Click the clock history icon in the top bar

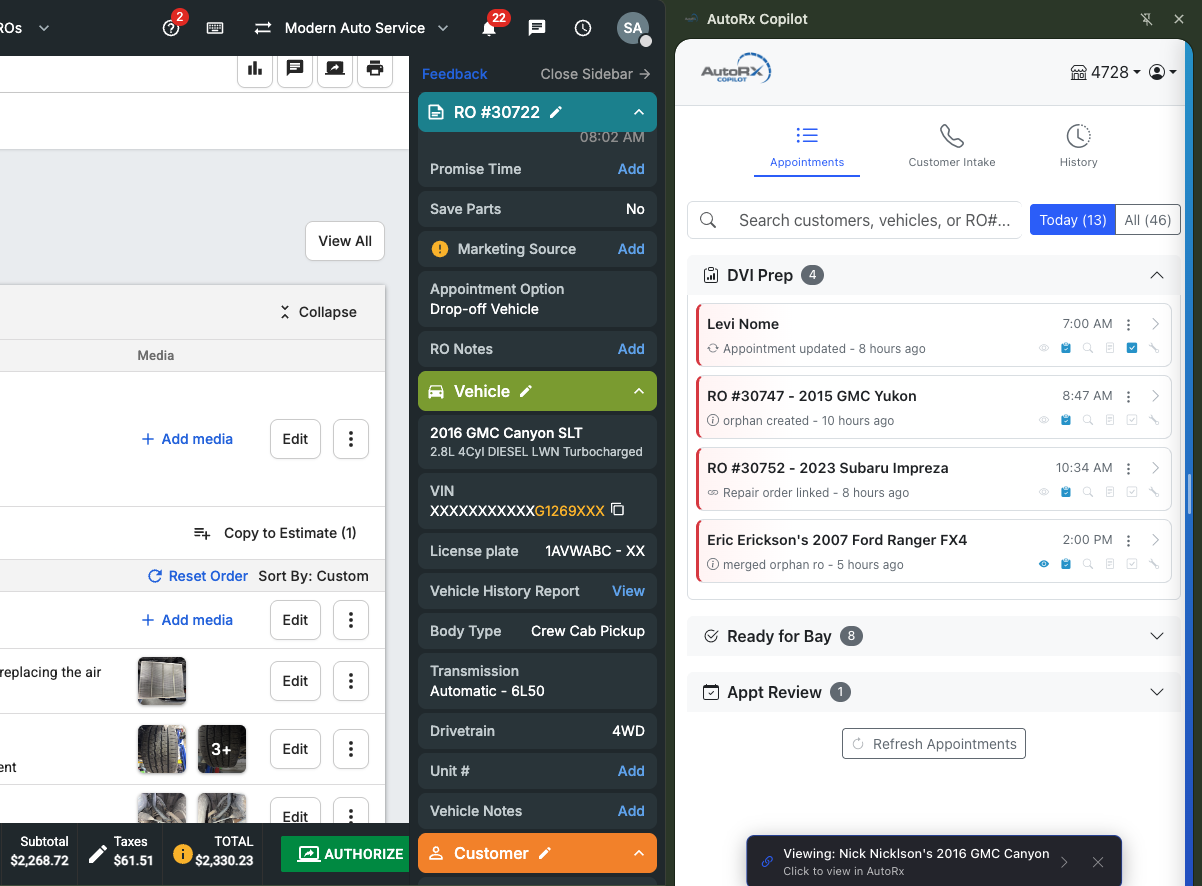(x=583, y=28)
